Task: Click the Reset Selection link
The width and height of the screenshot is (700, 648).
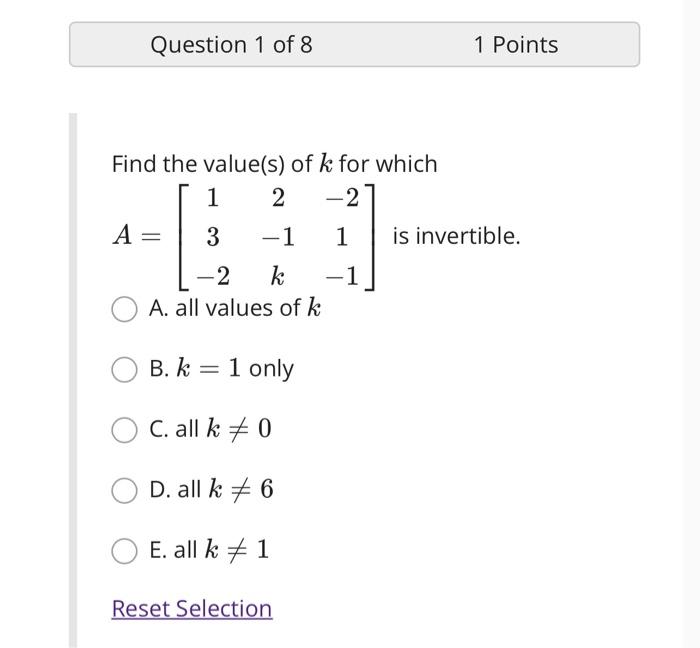Action: [191, 609]
